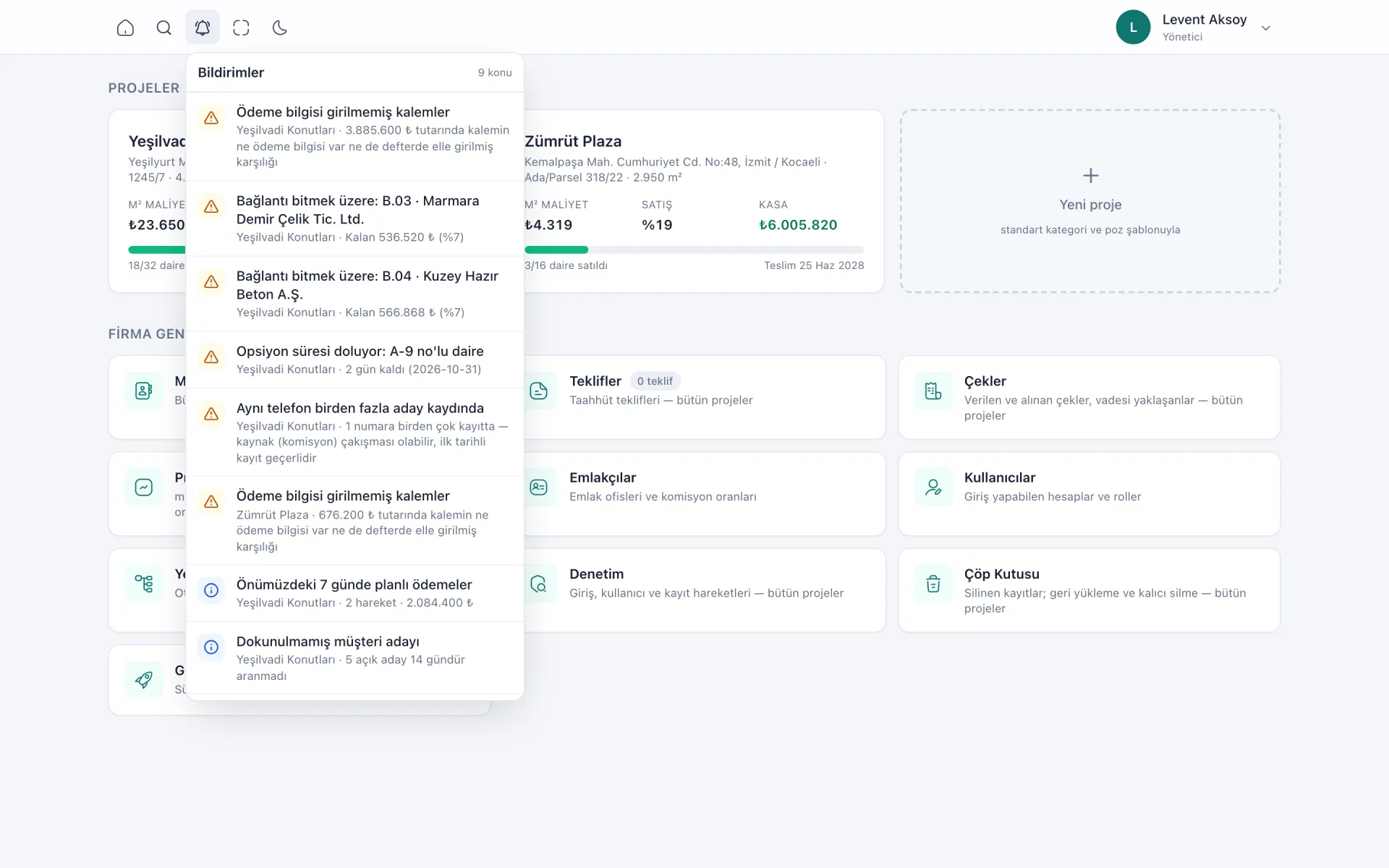Click info icon beside Önümüzdeki 7 günde
The image size is (1389, 868).
point(211,590)
